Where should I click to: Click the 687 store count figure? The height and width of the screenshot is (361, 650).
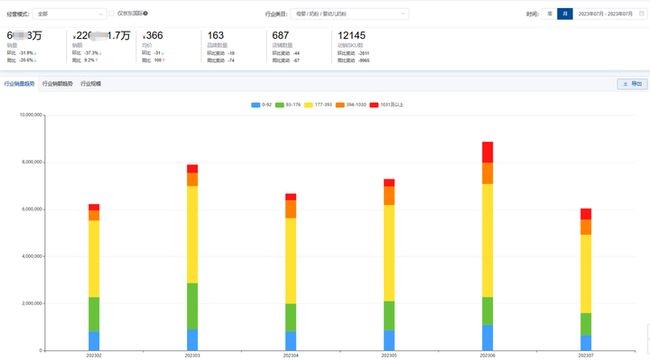(281, 36)
